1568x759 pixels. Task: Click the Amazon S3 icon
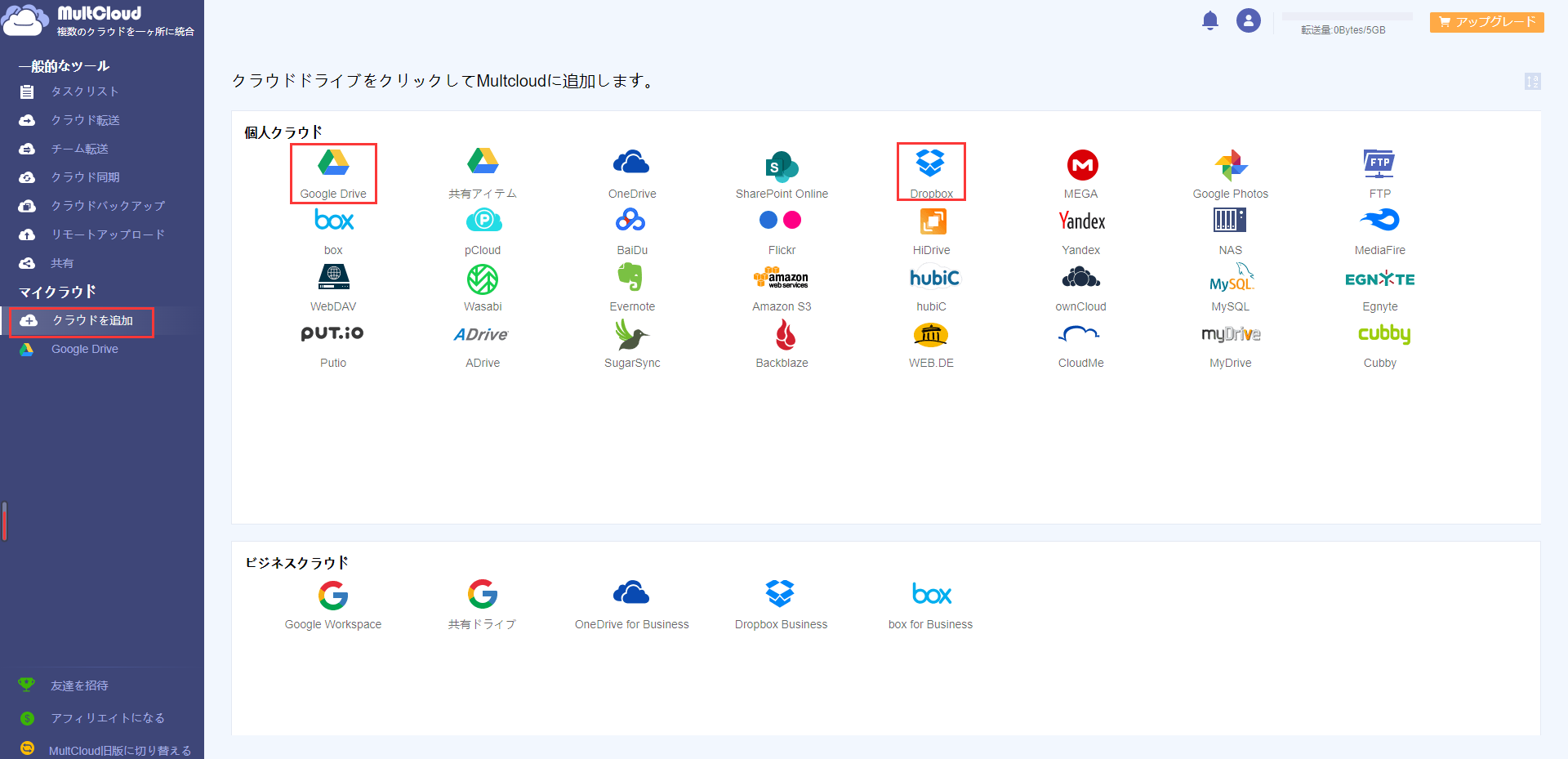click(781, 279)
